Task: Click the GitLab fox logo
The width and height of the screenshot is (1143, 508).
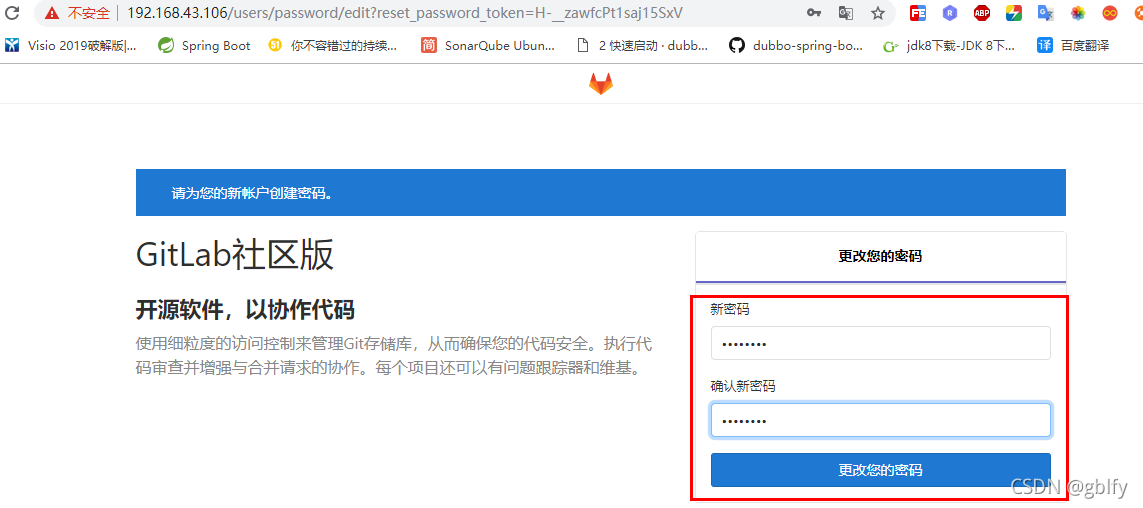Action: point(601,83)
